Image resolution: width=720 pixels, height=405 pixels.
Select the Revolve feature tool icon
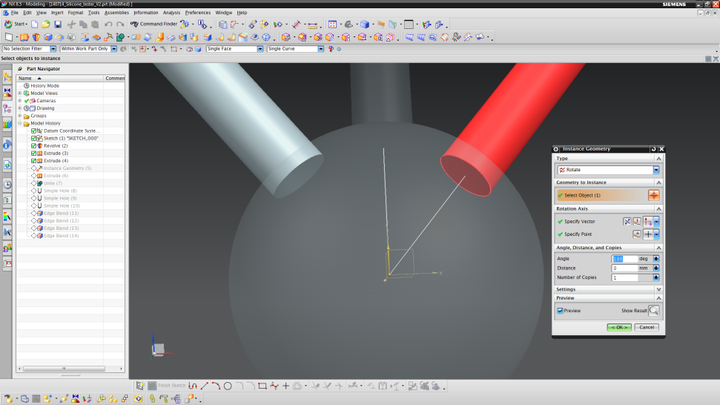pyautogui.click(x=36, y=37)
